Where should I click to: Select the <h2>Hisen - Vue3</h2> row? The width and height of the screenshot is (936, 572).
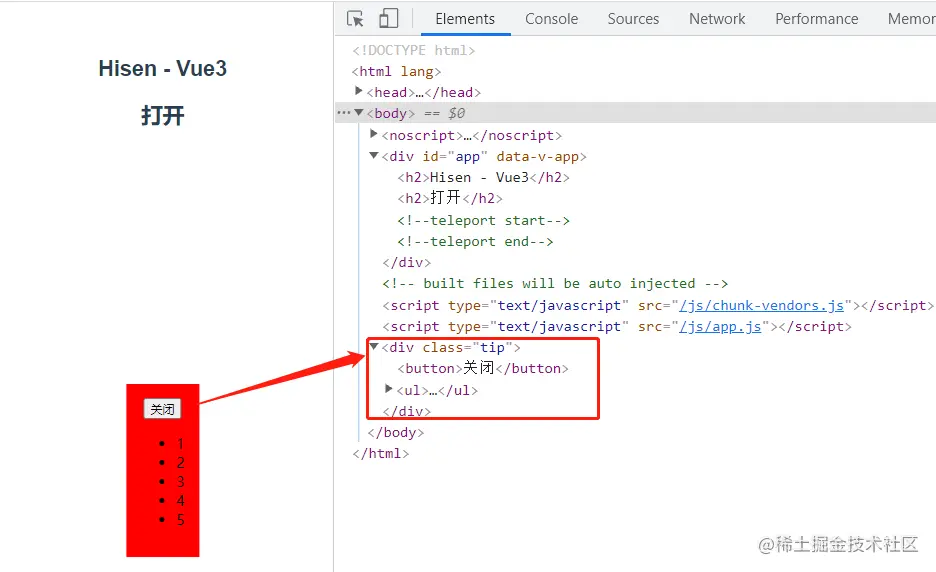[484, 177]
